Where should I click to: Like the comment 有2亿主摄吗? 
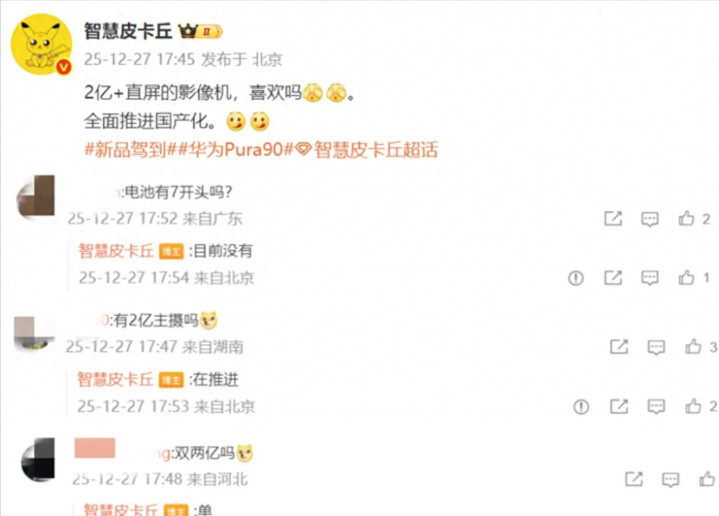tap(693, 347)
